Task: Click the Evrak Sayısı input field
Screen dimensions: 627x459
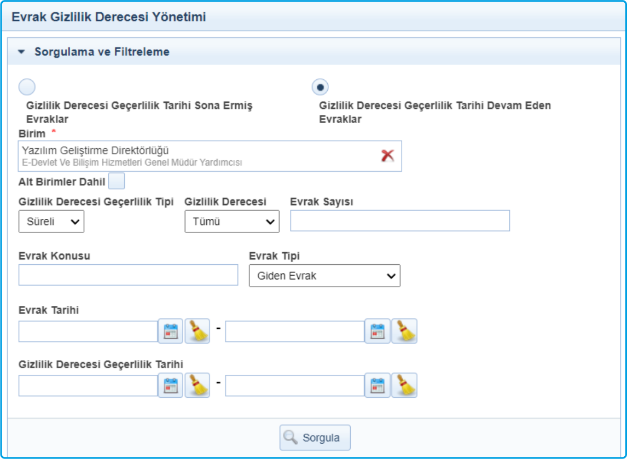Action: pos(400,221)
